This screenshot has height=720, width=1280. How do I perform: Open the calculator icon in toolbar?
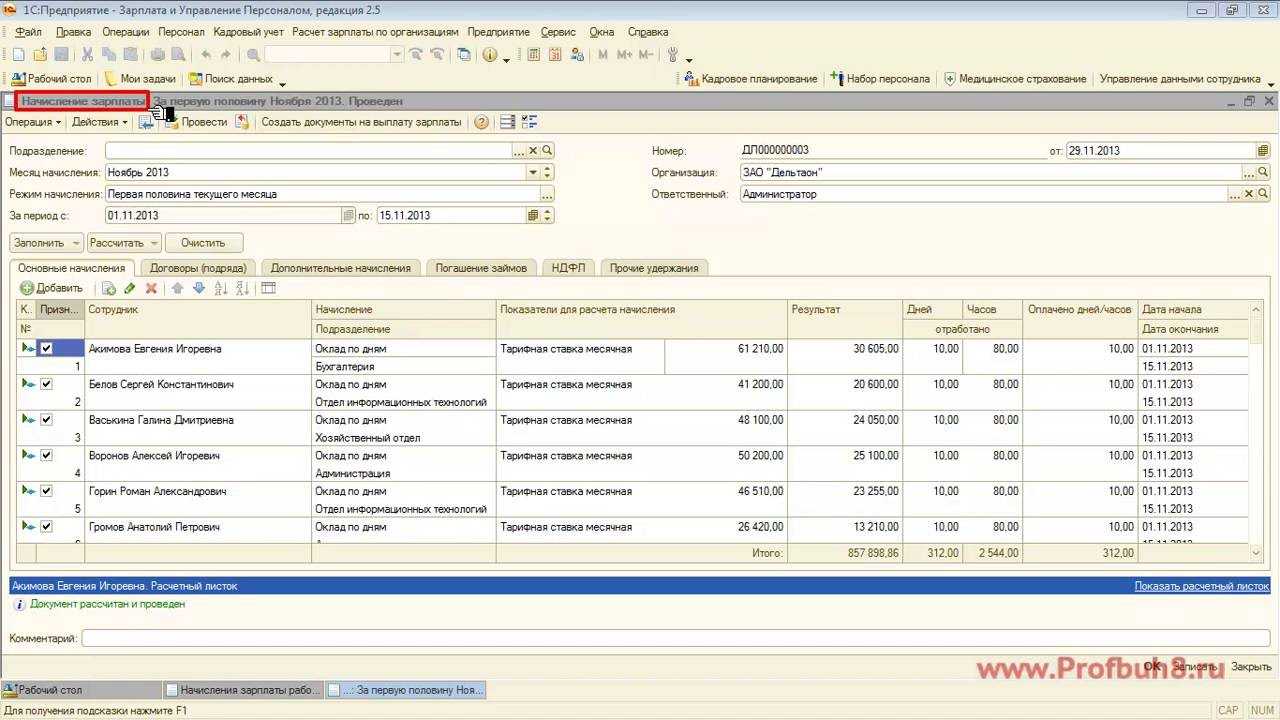click(x=533, y=55)
